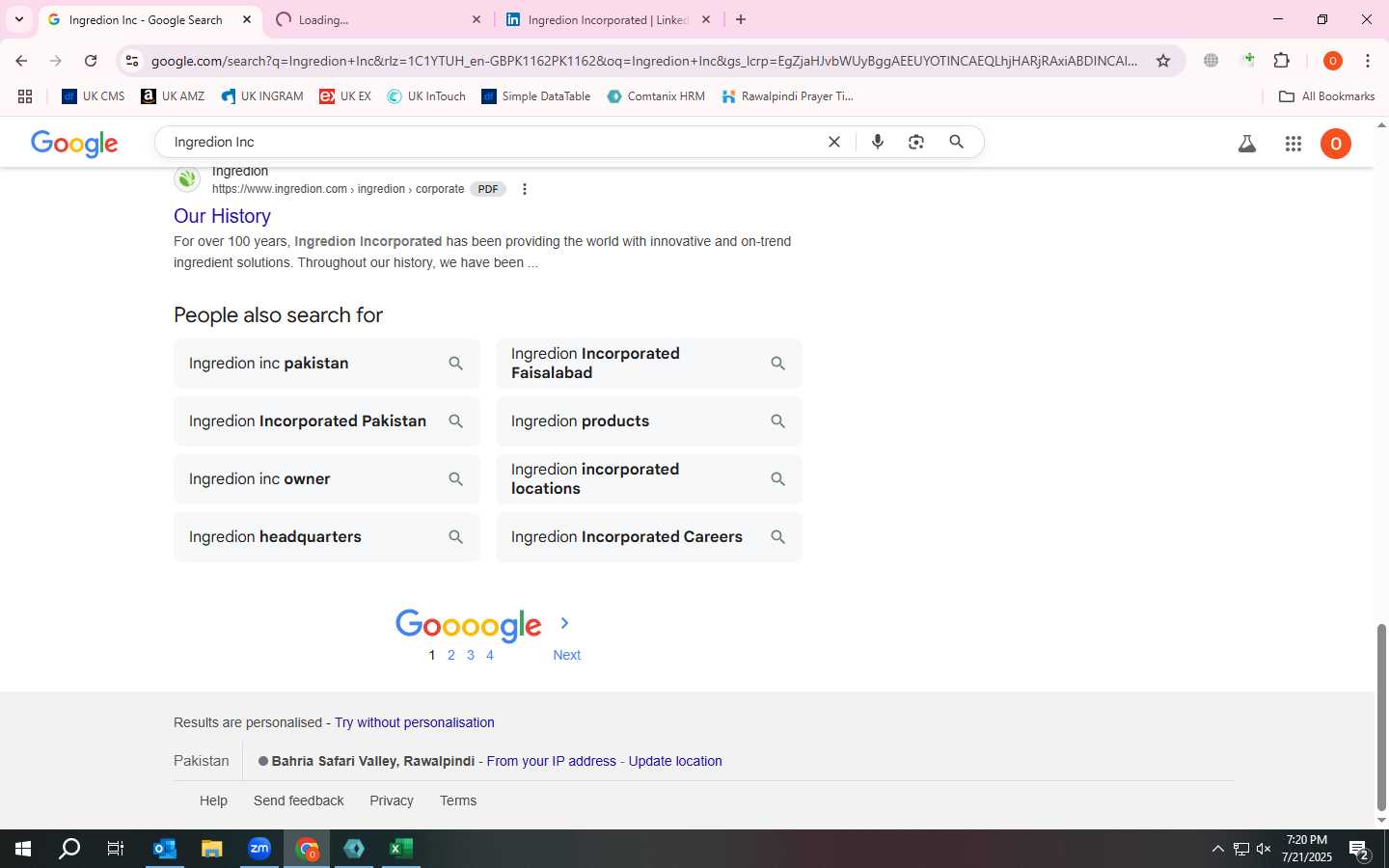
Task: Open the UK InTouch bookmark
Action: [426, 96]
